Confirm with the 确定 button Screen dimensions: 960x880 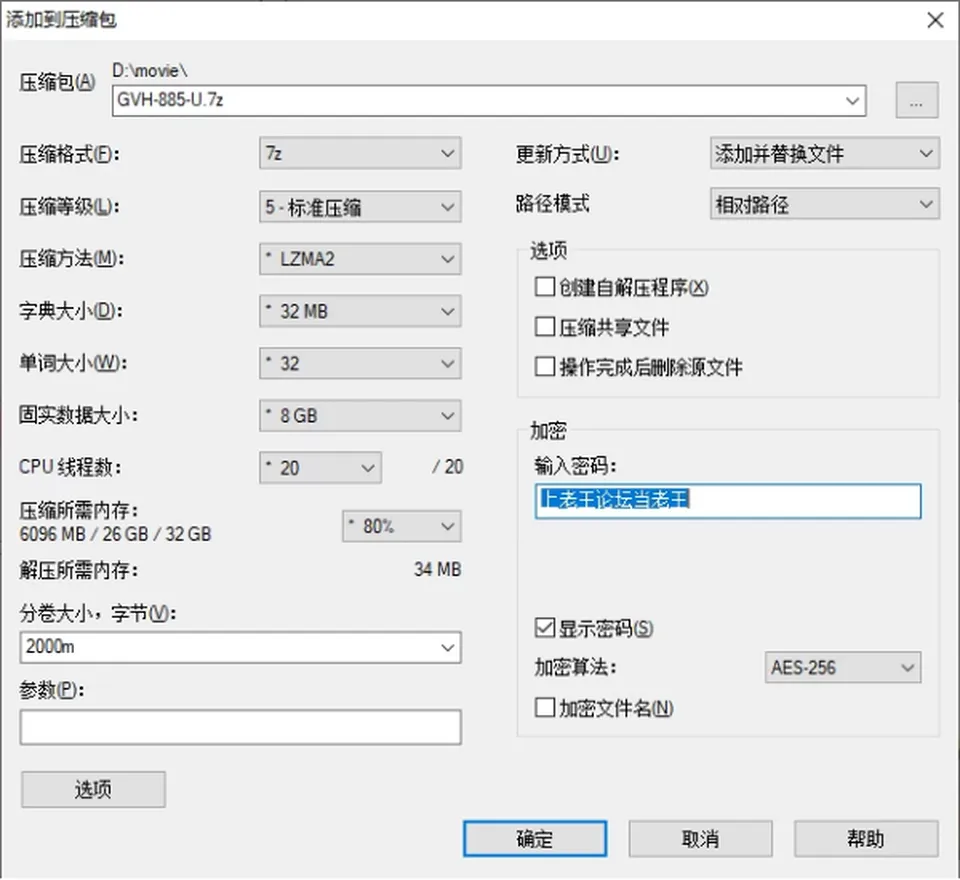(534, 838)
